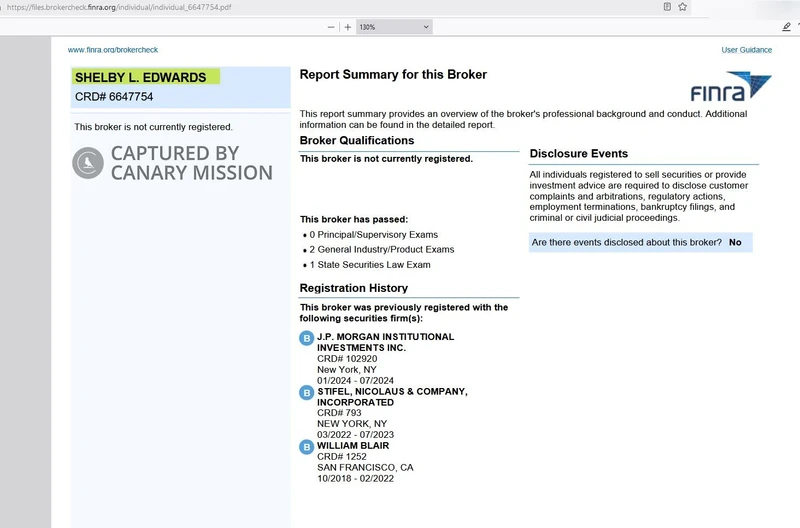Image resolution: width=800 pixels, height=528 pixels.
Task: Open the 130% zoom level dropdown
Action: (394, 27)
